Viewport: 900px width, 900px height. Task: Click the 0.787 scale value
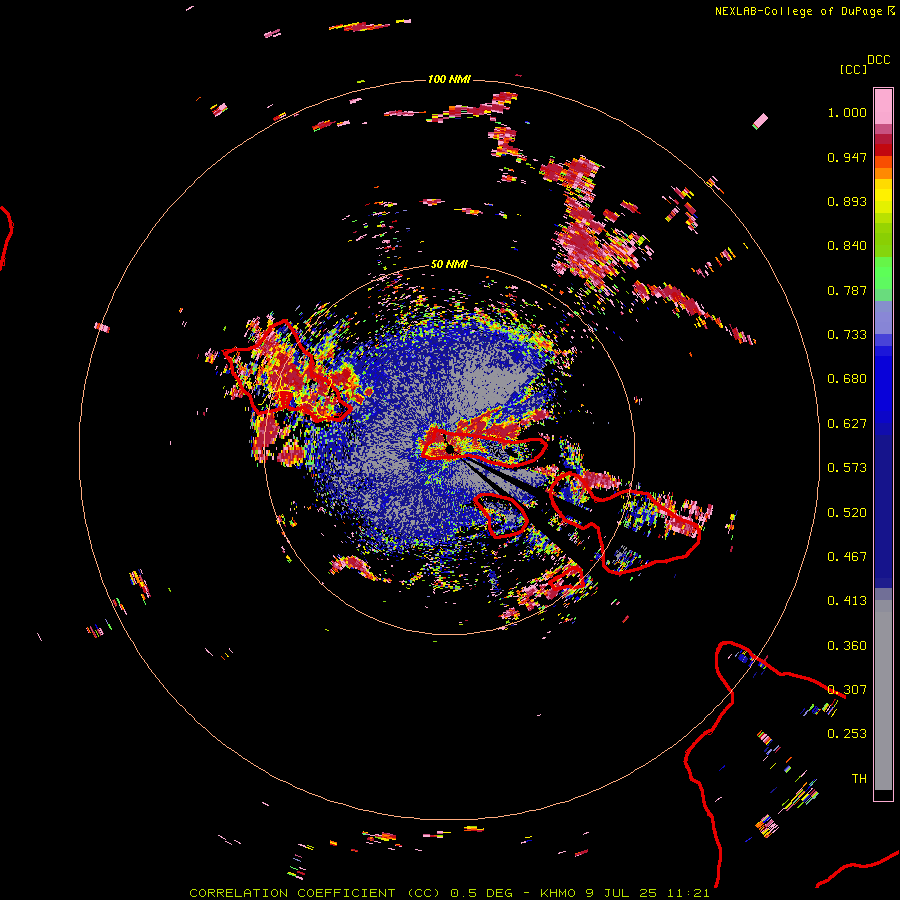847,290
